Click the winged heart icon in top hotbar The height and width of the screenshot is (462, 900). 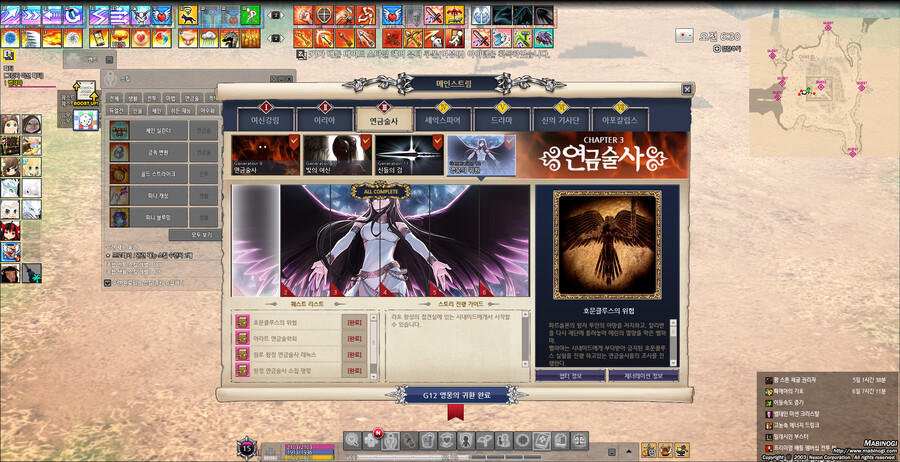[392, 15]
